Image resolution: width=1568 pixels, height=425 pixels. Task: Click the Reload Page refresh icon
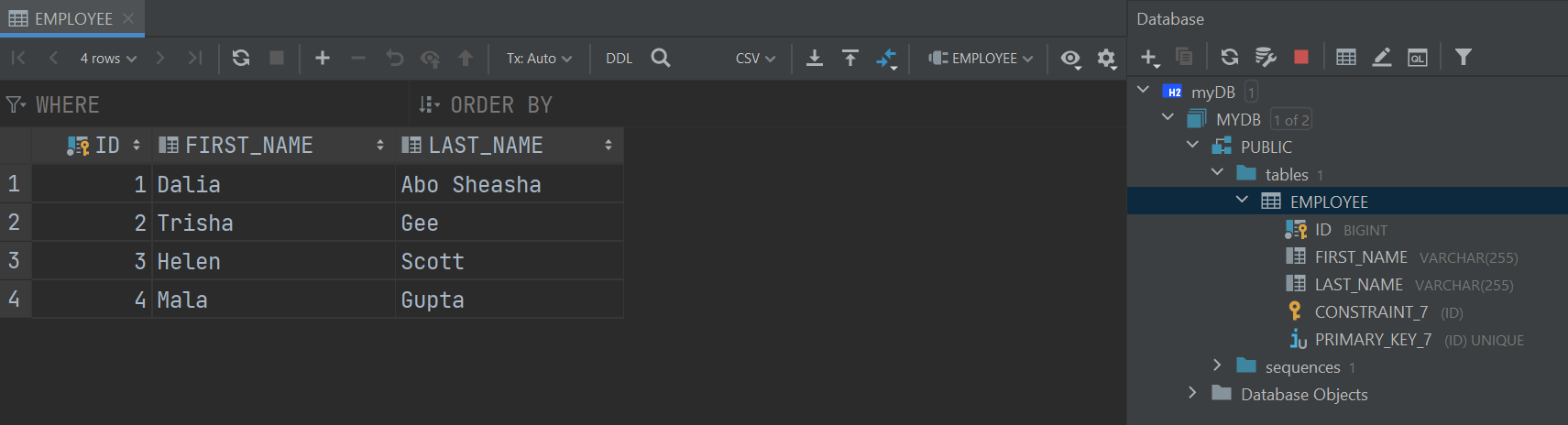click(x=241, y=58)
